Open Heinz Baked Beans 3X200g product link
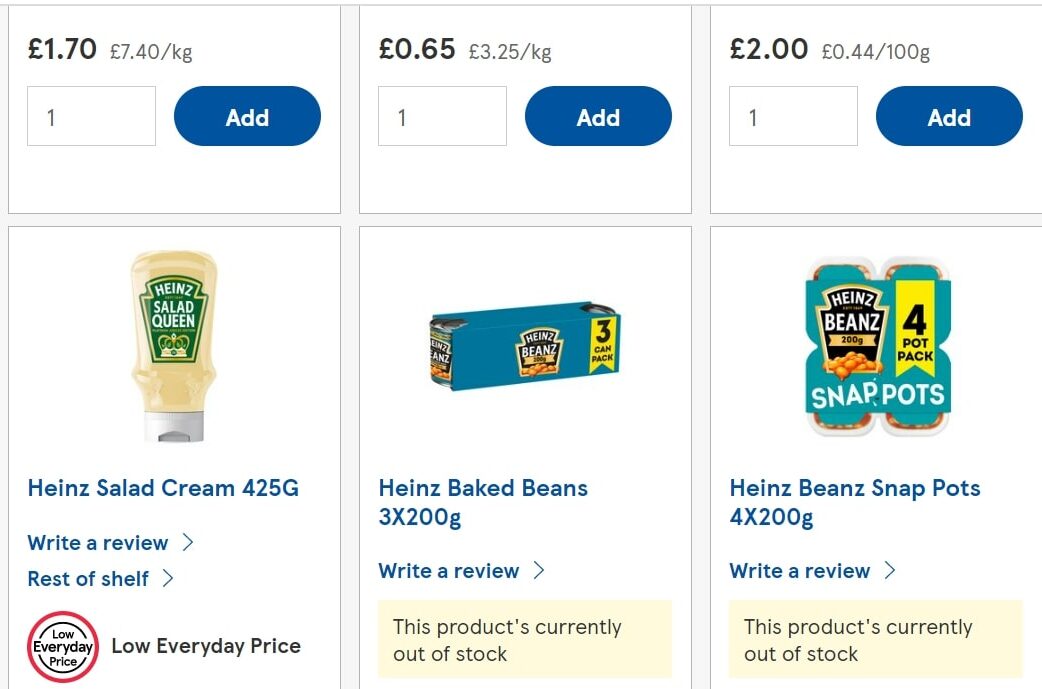The width and height of the screenshot is (1042, 689). [x=483, y=502]
